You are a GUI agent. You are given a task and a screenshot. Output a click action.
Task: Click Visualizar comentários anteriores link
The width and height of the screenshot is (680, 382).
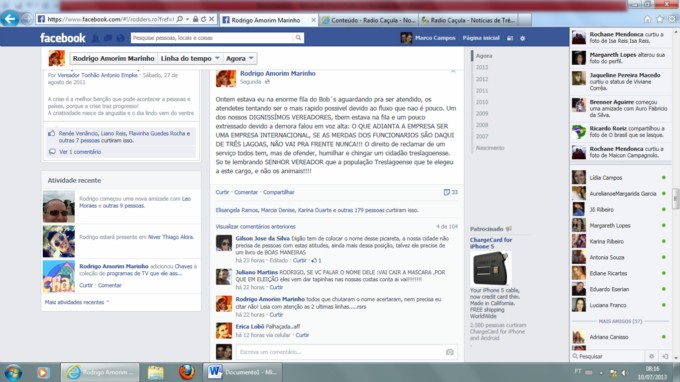(x=255, y=227)
